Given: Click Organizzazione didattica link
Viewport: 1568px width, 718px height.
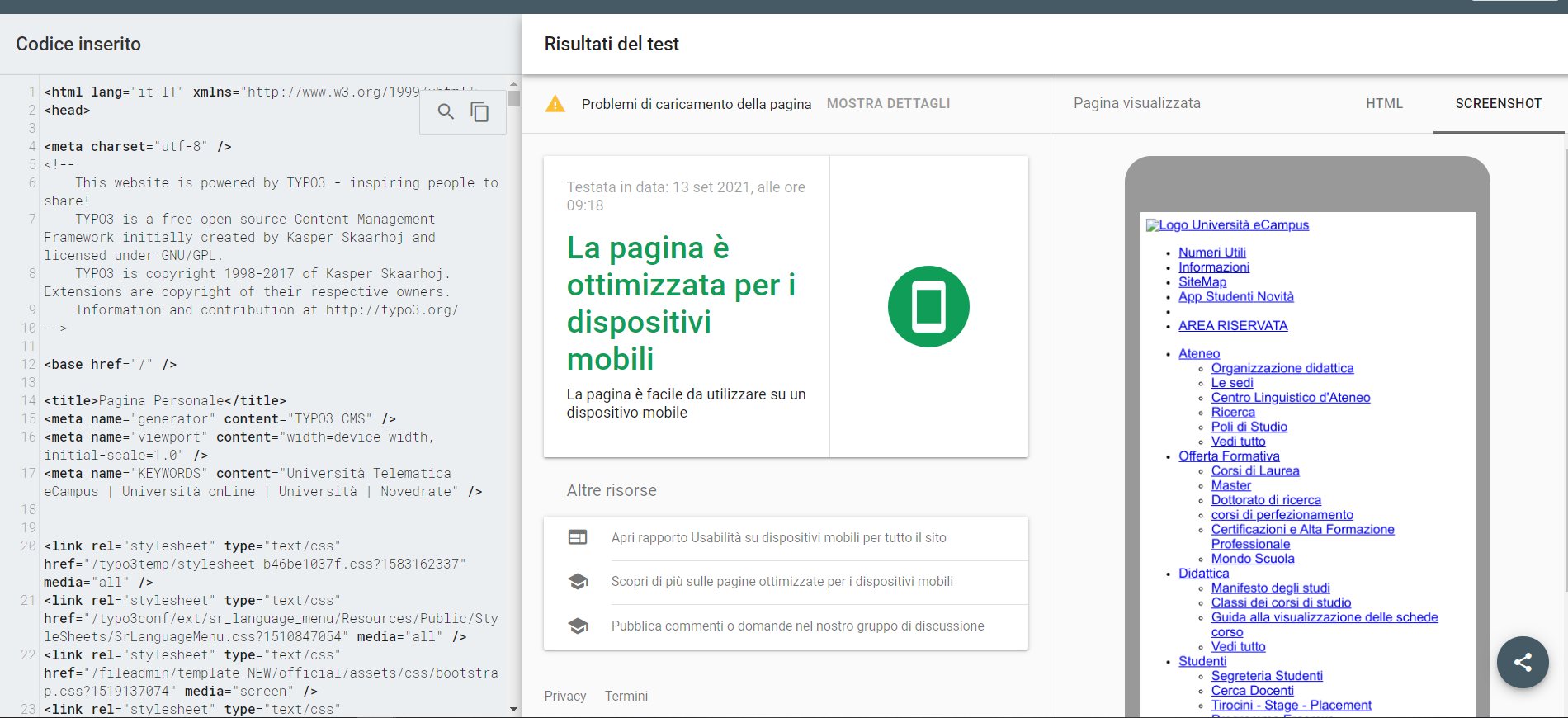Looking at the screenshot, I should point(1282,368).
